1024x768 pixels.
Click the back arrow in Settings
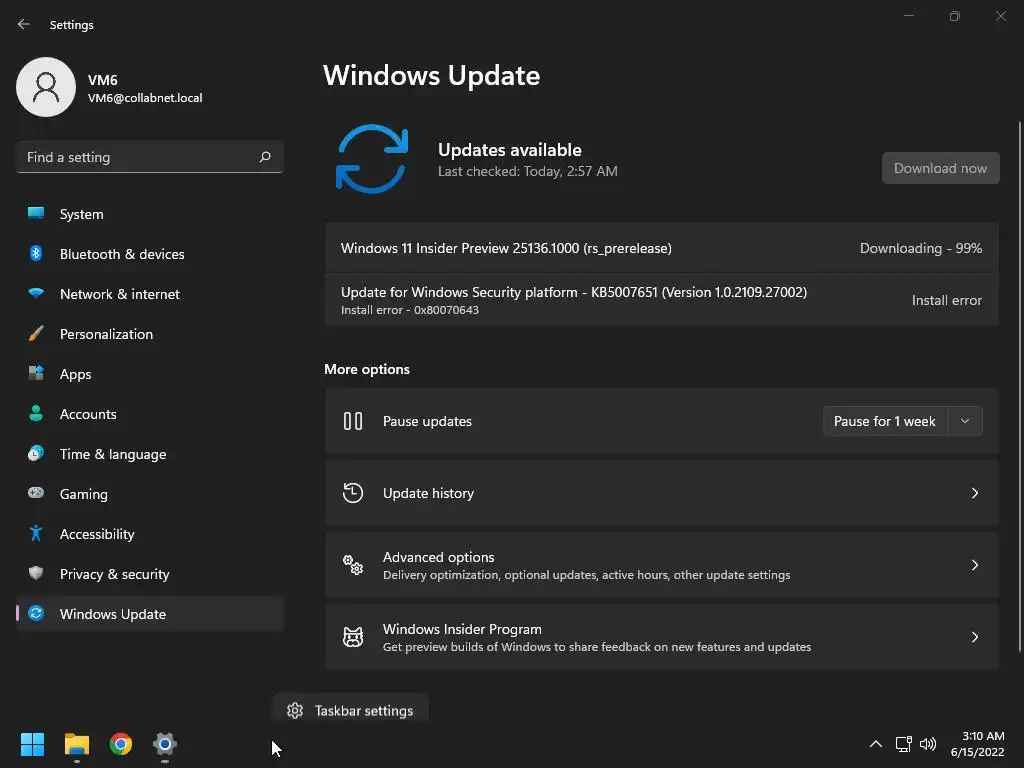click(x=24, y=24)
